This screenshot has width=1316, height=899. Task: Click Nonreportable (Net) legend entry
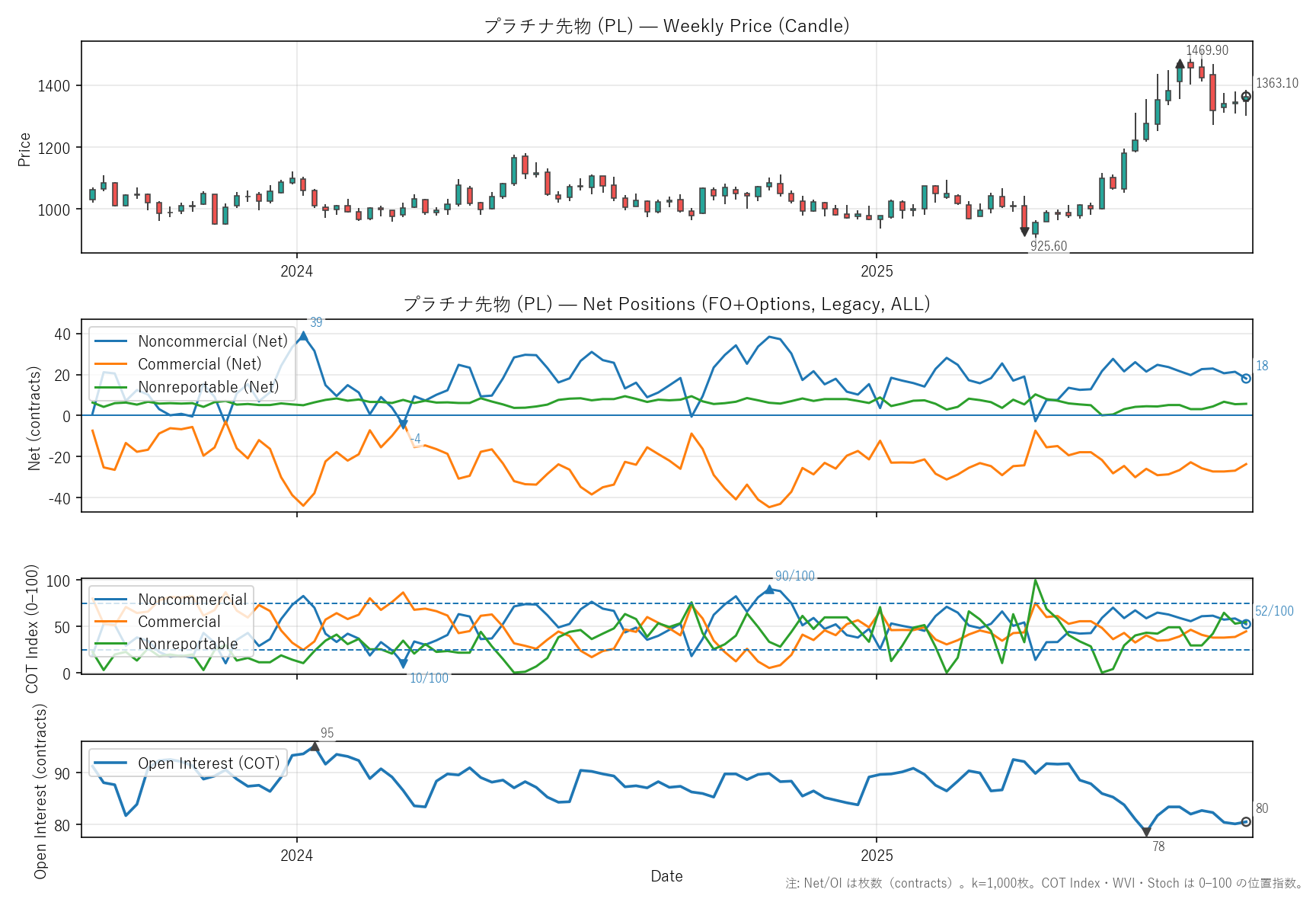coord(187,387)
